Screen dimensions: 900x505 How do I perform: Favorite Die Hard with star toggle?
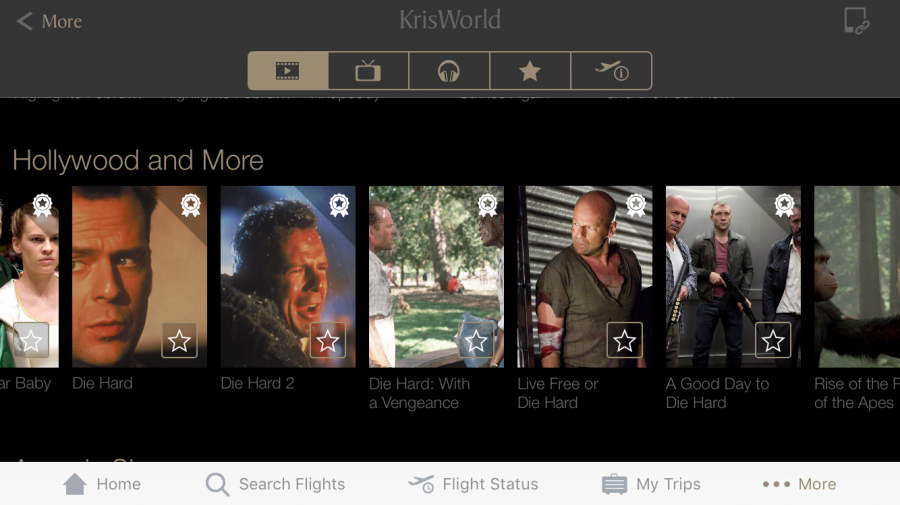point(180,341)
